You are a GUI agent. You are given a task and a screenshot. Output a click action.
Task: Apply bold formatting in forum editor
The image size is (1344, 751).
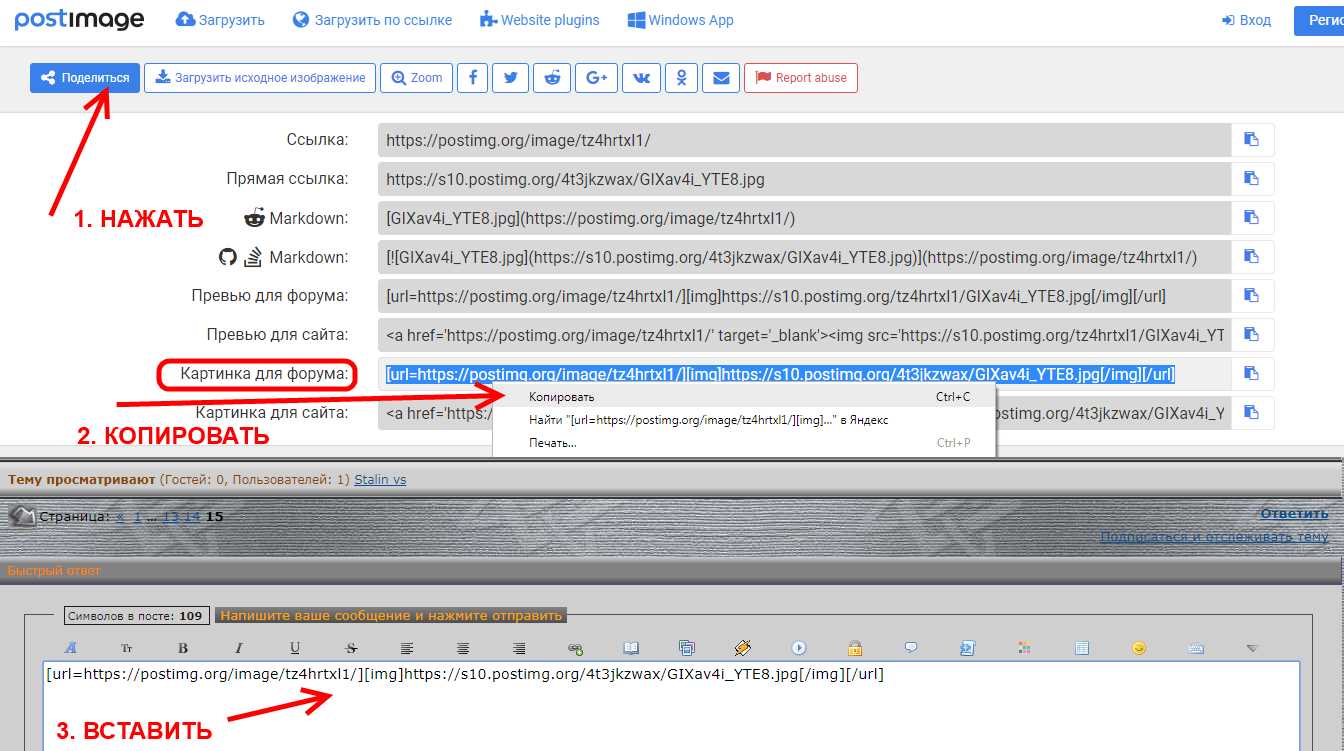pos(183,648)
